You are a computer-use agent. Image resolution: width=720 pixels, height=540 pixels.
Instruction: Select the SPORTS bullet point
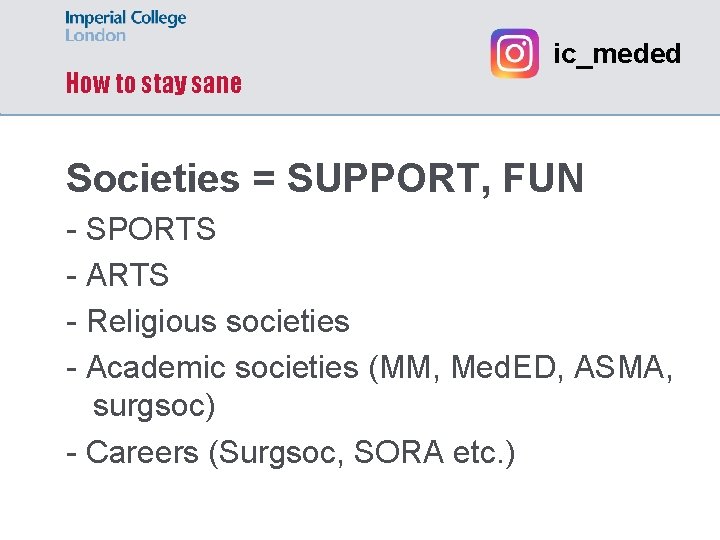click(151, 229)
